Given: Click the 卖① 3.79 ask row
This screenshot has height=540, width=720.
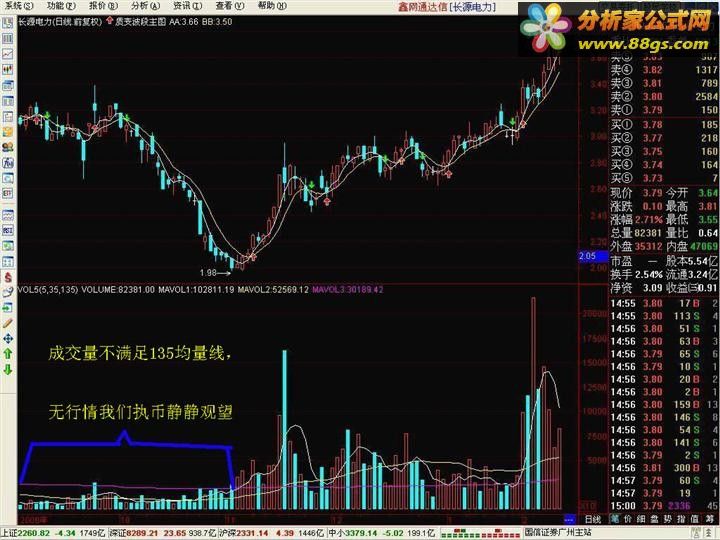Looking at the screenshot, I should (664, 110).
